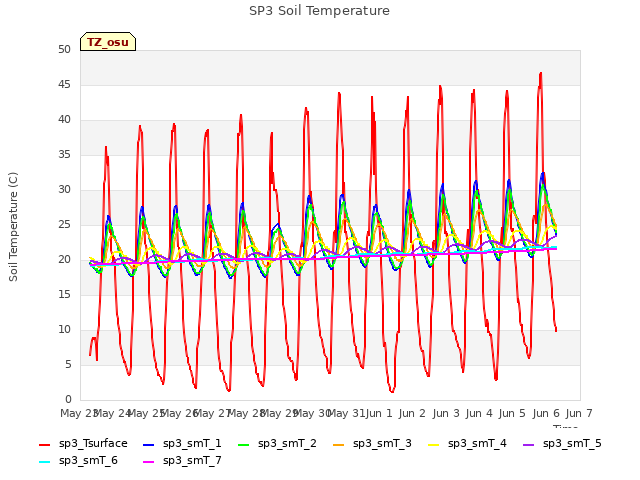Click the Jun 3 x-axis date label
The height and width of the screenshot is (480, 640).
point(446,413)
